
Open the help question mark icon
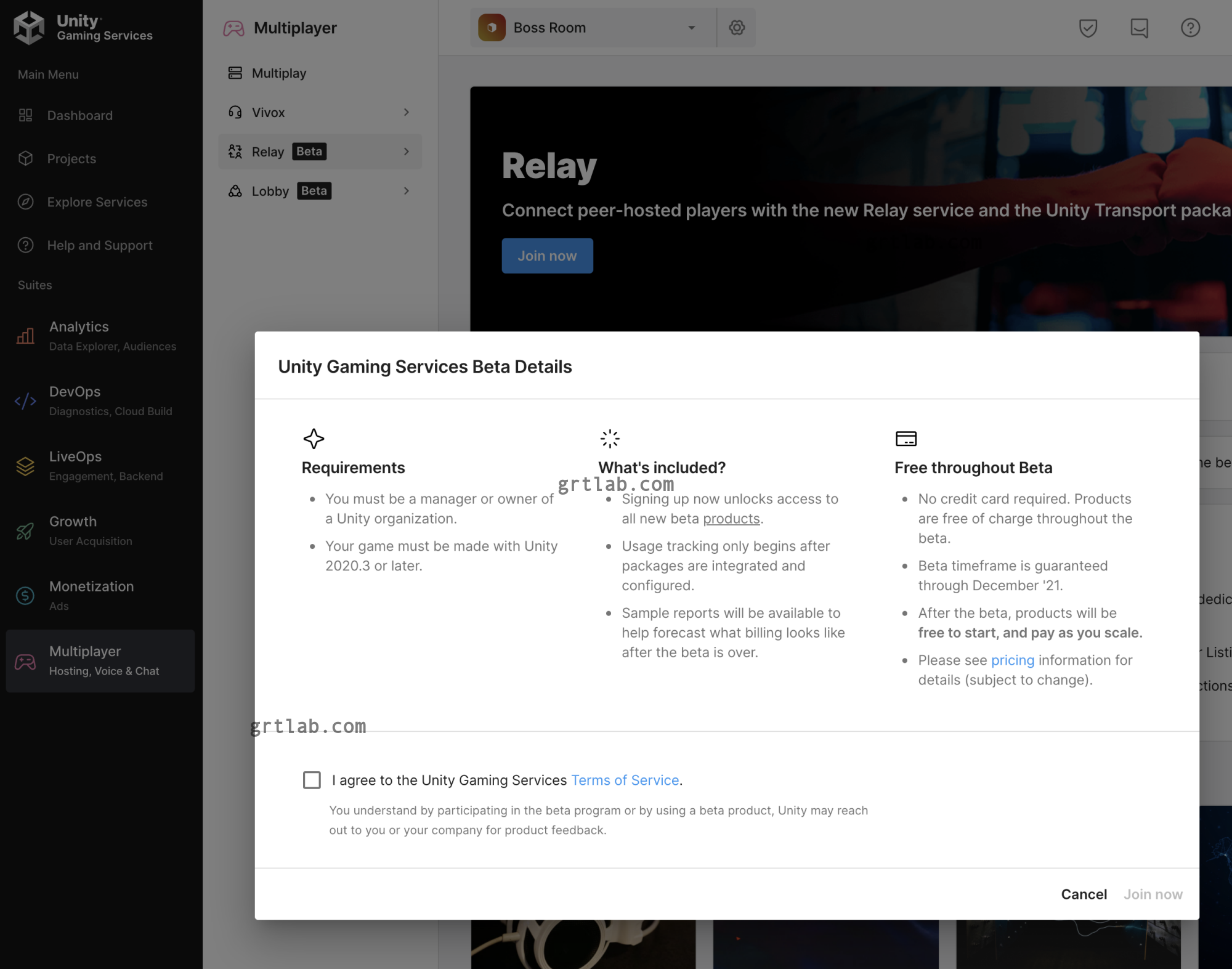[1190, 27]
